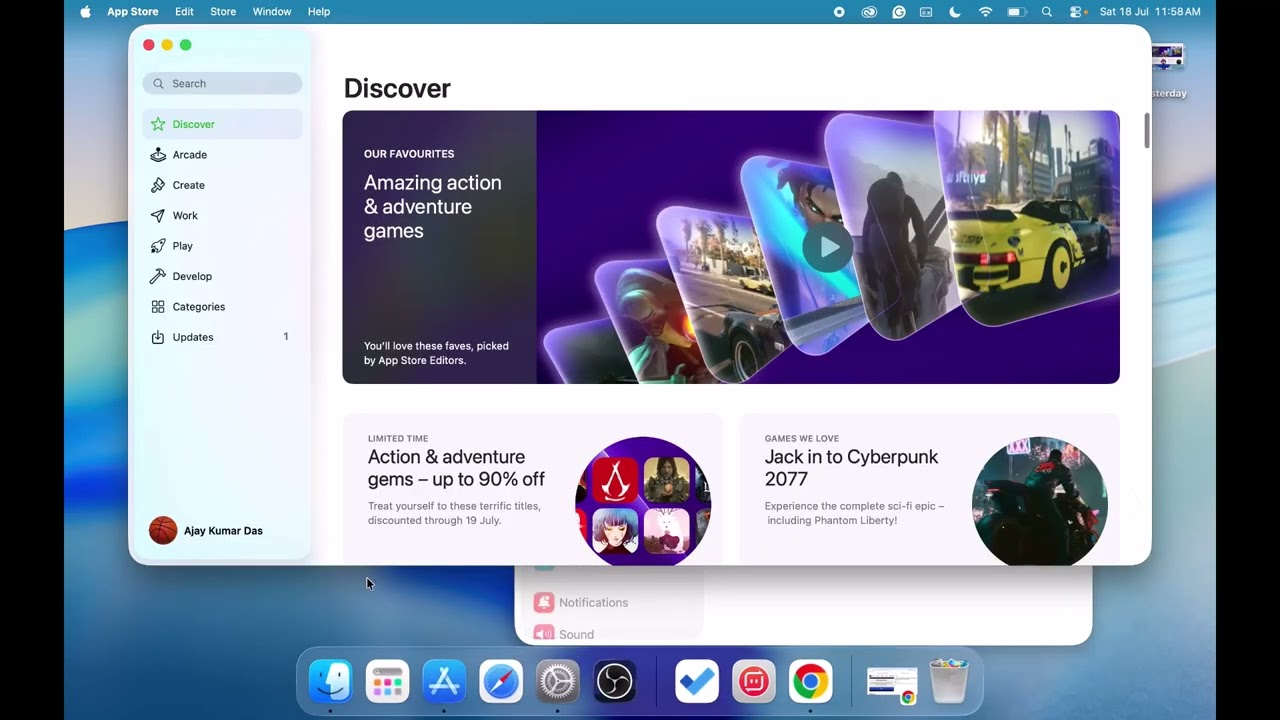Image resolution: width=1280 pixels, height=720 pixels.
Task: Select the Develop hammer icon
Action: pyautogui.click(x=158, y=276)
